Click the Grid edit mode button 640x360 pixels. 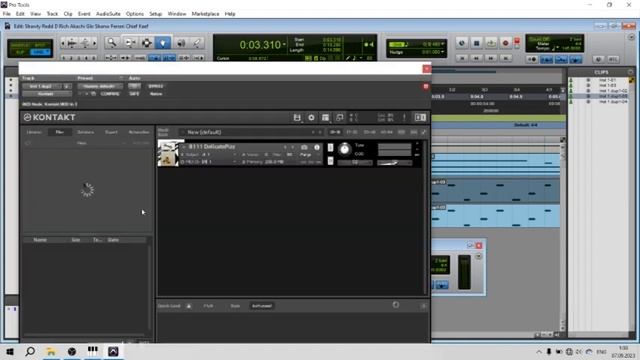[x=40, y=52]
